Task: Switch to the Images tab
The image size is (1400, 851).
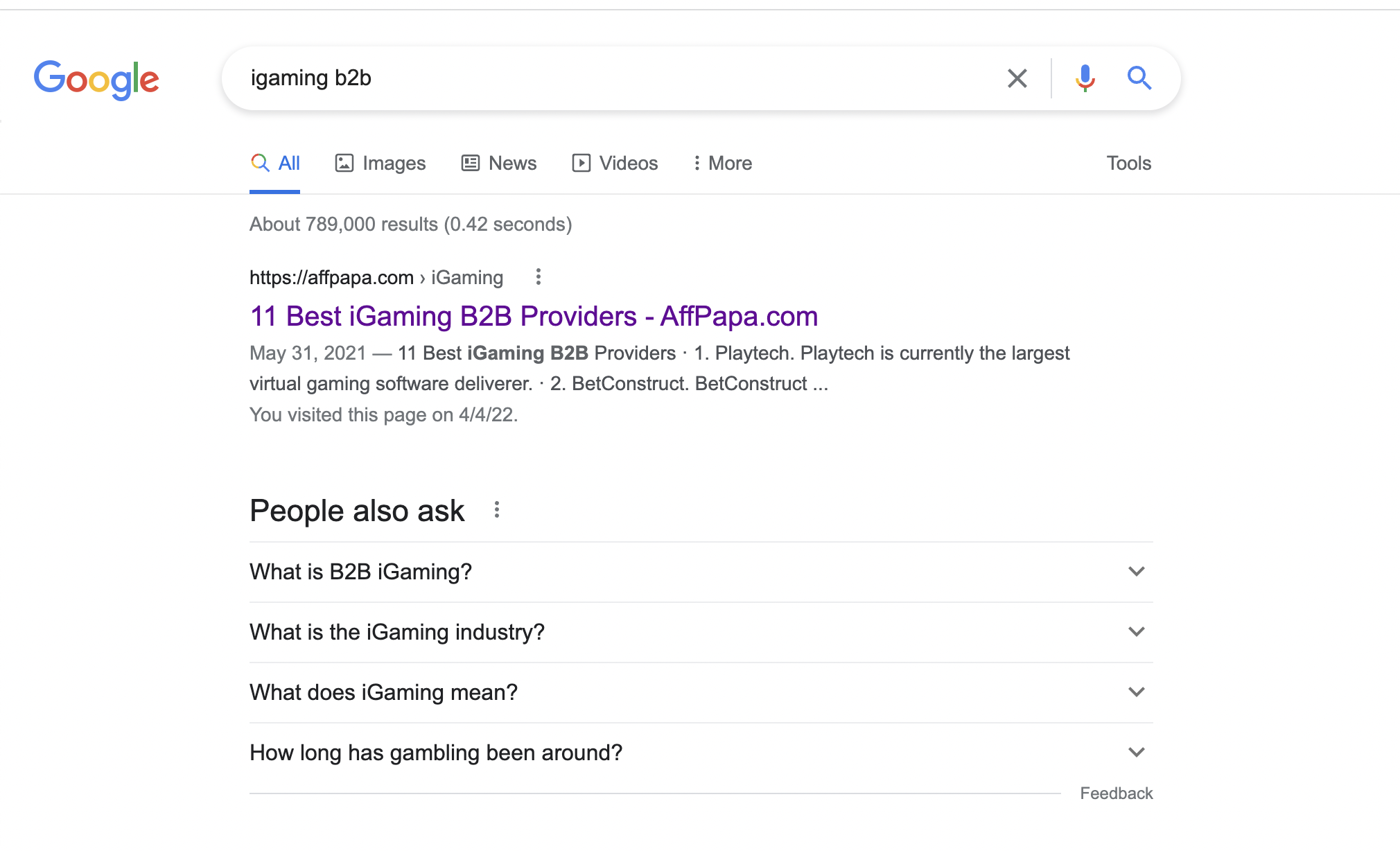Action: point(380,164)
